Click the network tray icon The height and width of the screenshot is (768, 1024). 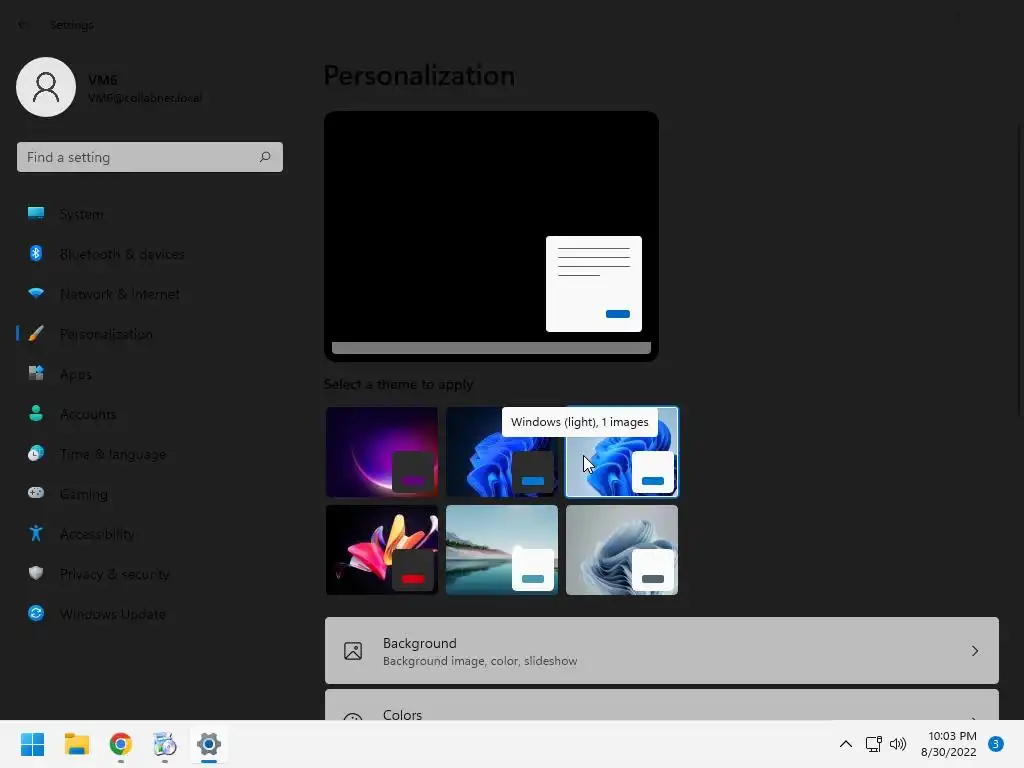pyautogui.click(x=873, y=744)
